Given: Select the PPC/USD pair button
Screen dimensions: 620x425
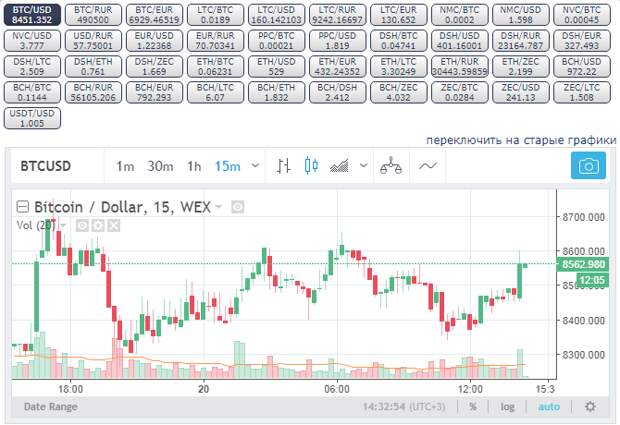Looking at the screenshot, I should coord(338,41).
